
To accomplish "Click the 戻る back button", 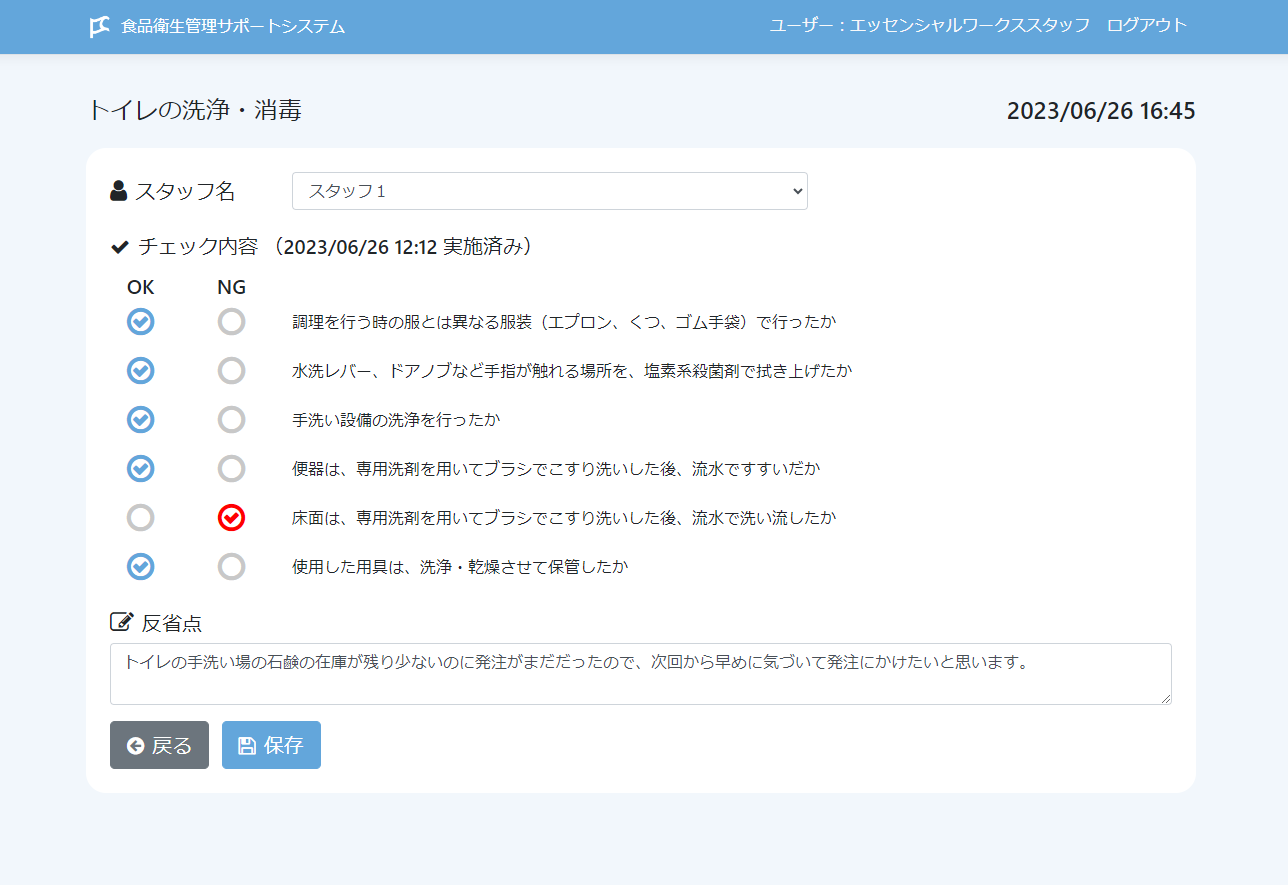I will point(159,745).
